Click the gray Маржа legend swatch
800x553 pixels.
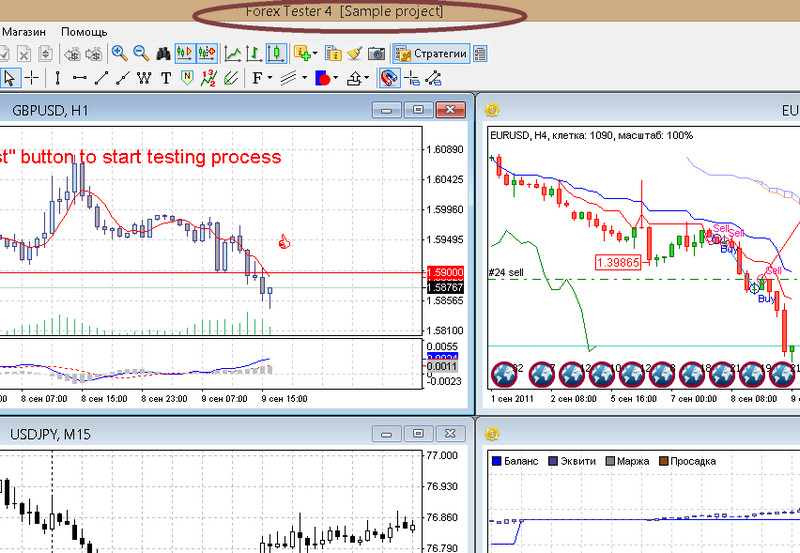(x=610, y=461)
